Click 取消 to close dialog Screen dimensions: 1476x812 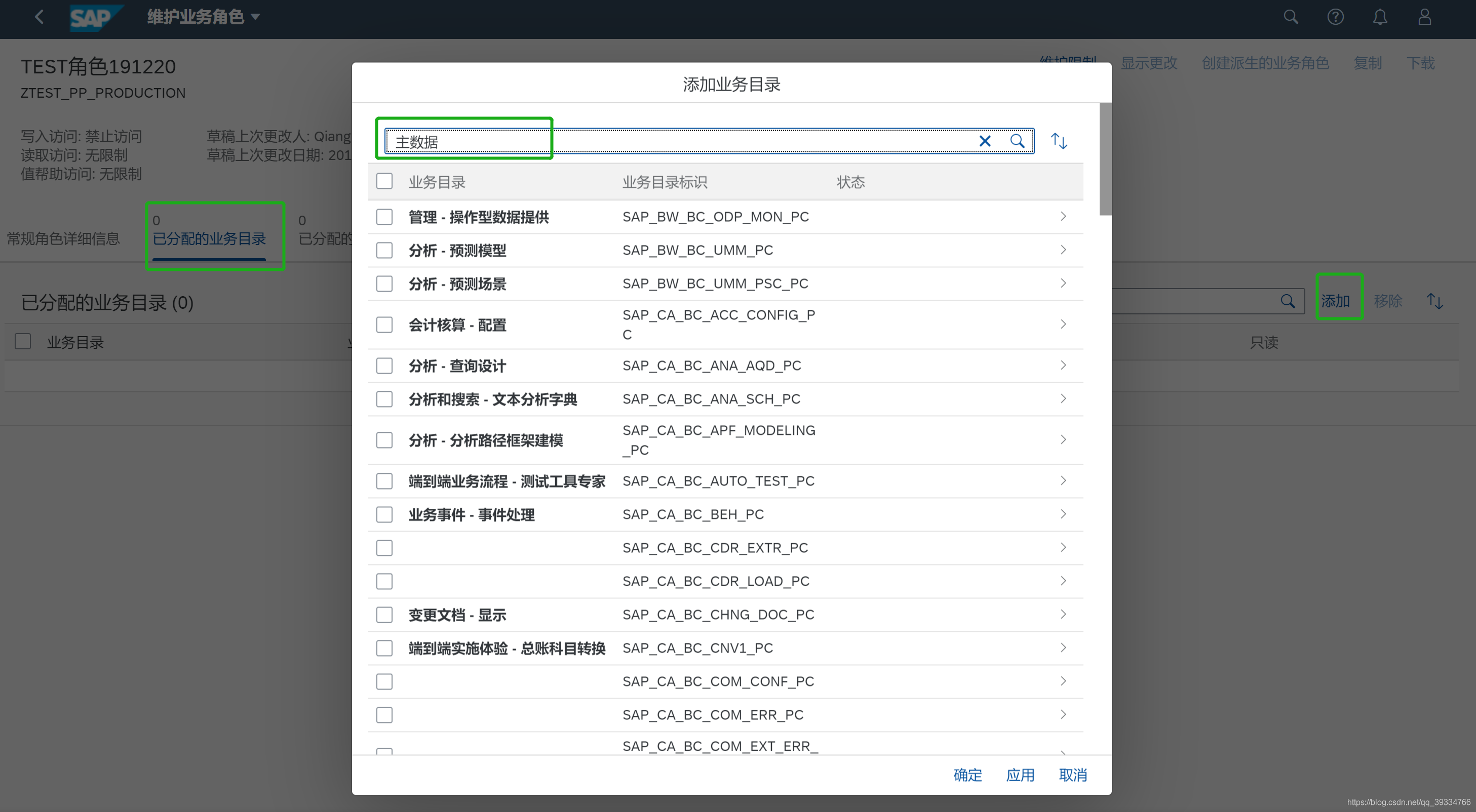(x=1073, y=775)
